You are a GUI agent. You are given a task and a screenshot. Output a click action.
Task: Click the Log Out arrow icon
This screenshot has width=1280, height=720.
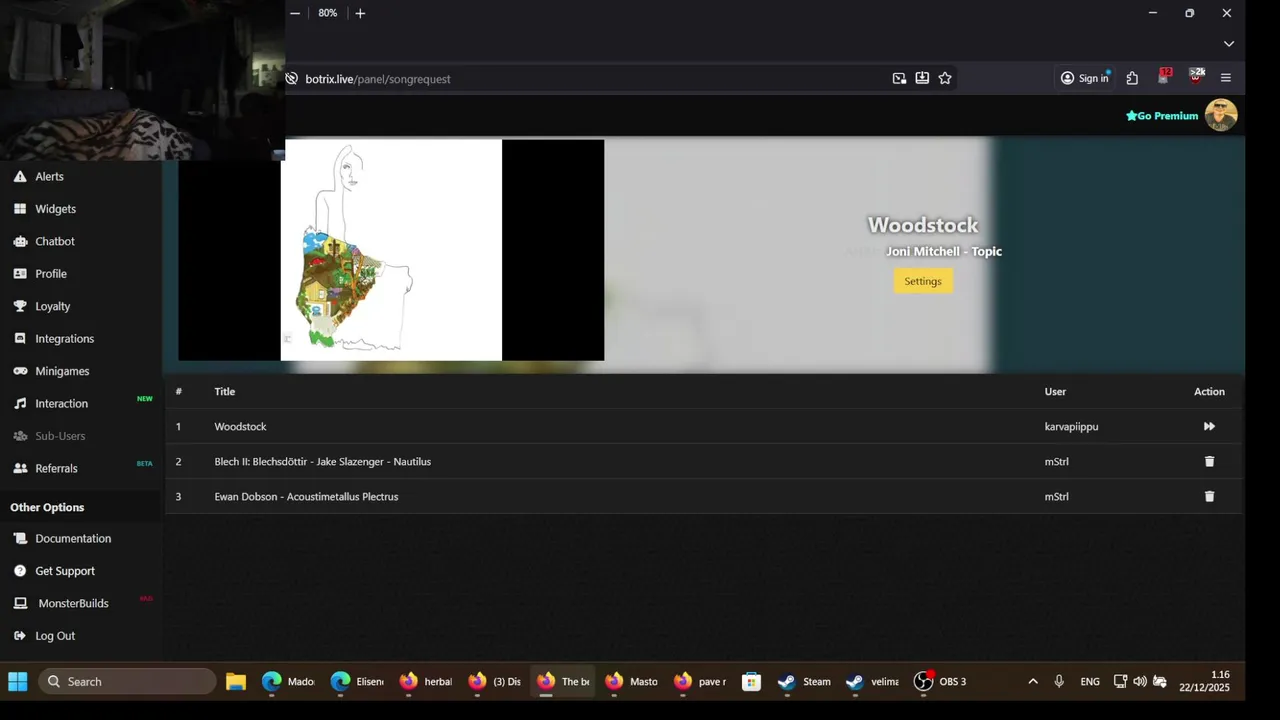[x=20, y=636]
